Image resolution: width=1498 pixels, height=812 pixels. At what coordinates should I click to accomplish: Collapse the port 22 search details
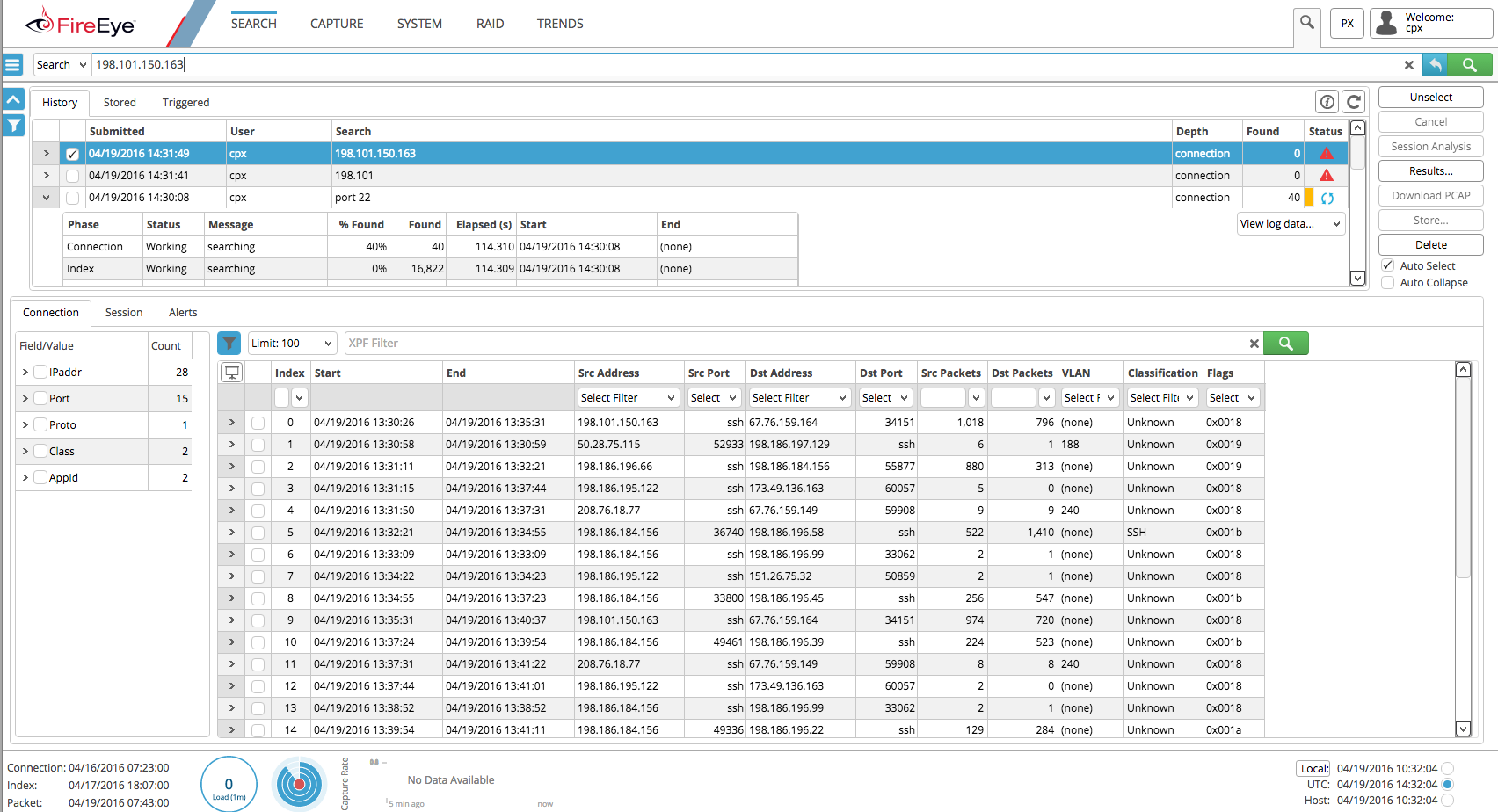point(46,198)
